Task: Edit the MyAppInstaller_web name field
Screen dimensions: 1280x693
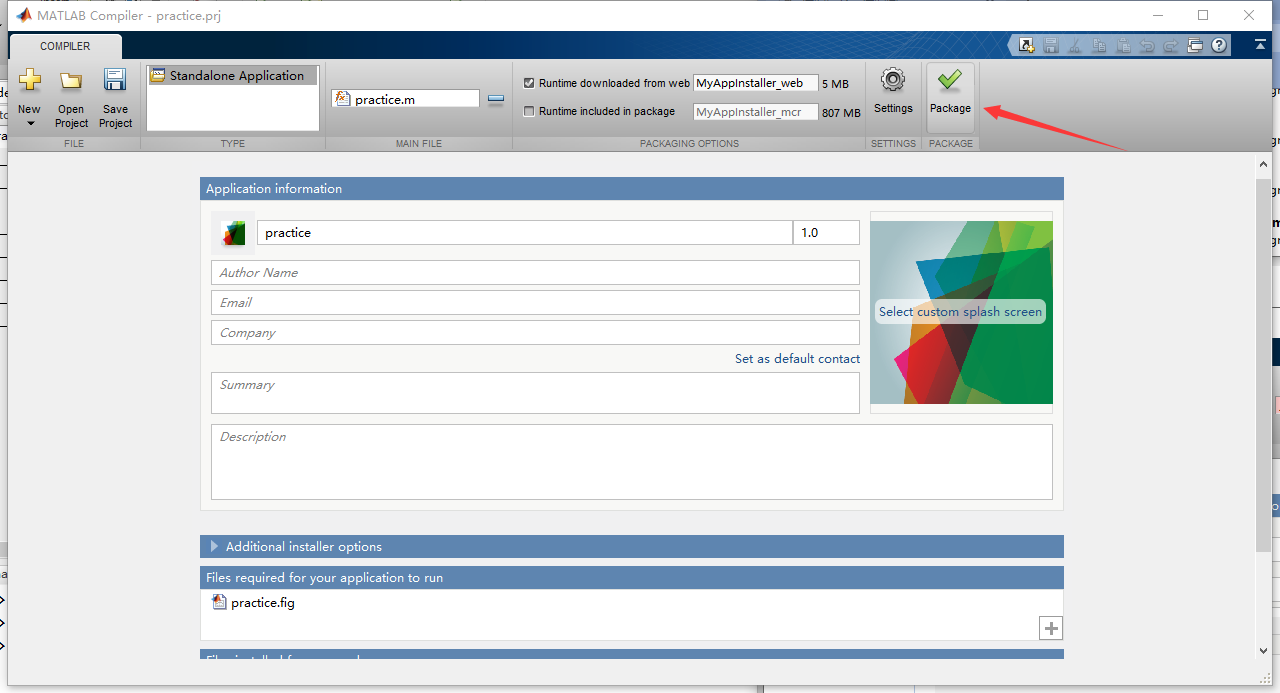Action: tap(755, 83)
